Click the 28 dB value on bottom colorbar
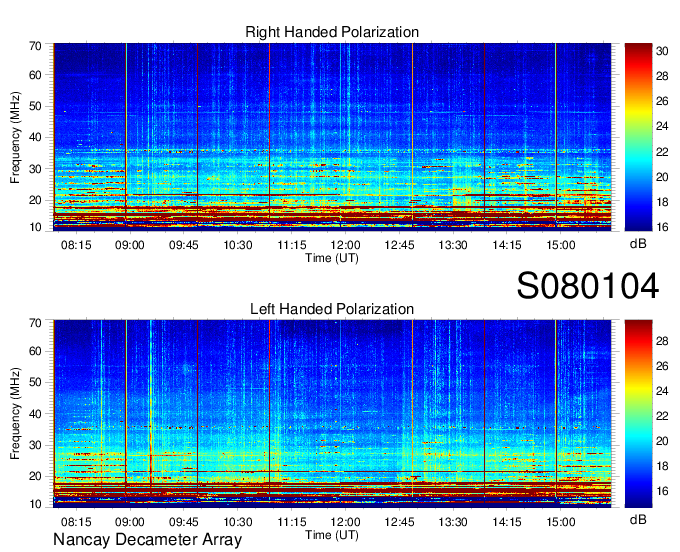The image size is (680, 552). coord(662,341)
